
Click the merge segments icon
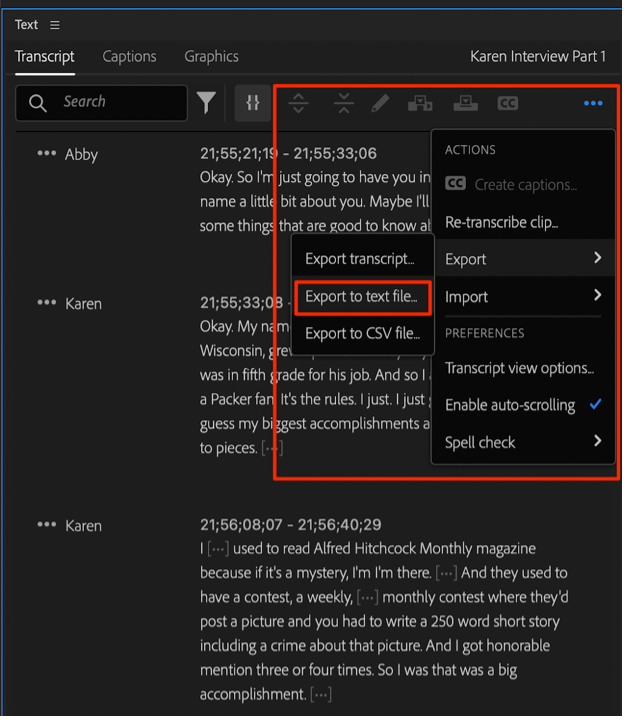(343, 102)
